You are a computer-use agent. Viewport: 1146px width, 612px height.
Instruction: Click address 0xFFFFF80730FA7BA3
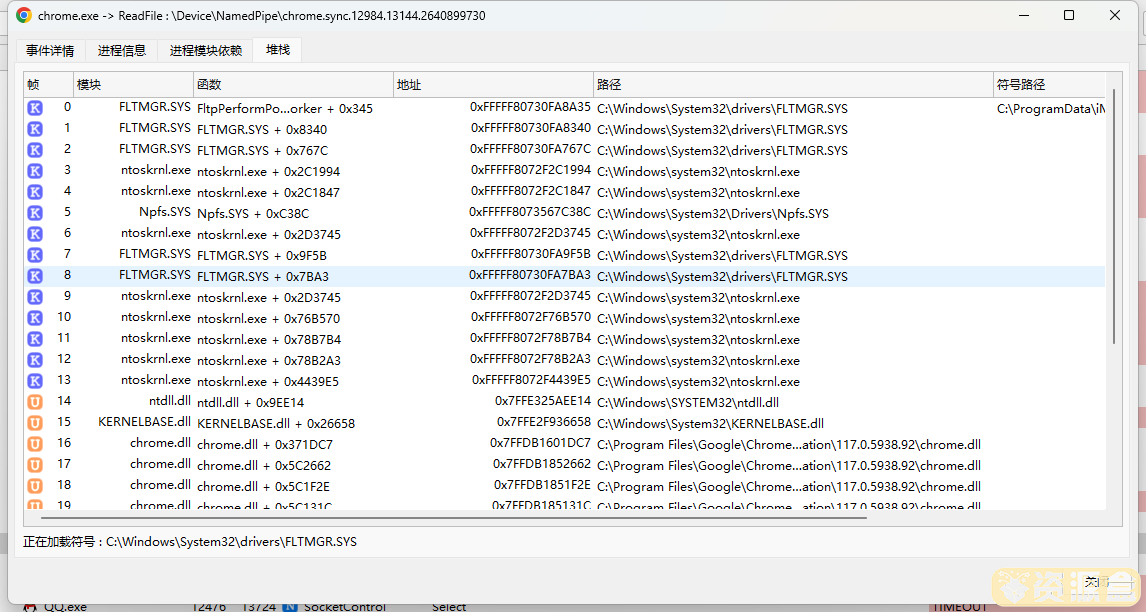pos(531,275)
